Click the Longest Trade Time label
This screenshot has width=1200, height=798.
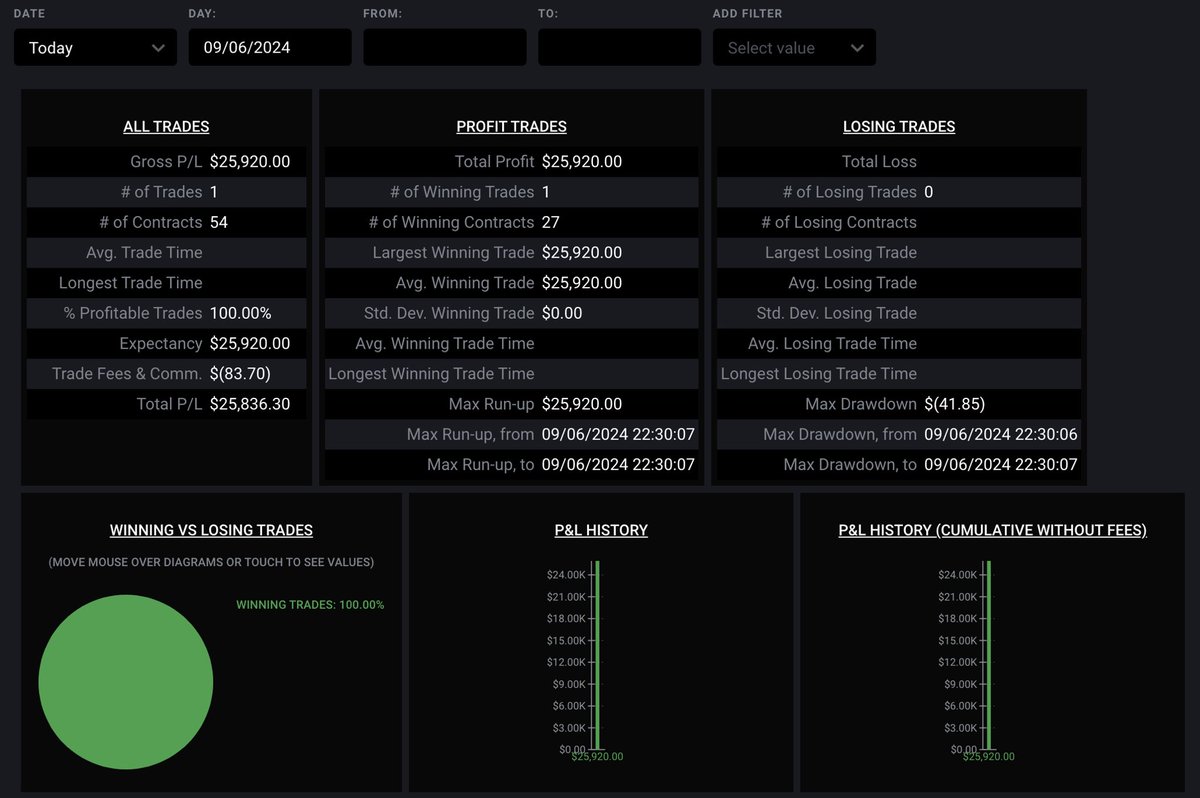click(130, 283)
